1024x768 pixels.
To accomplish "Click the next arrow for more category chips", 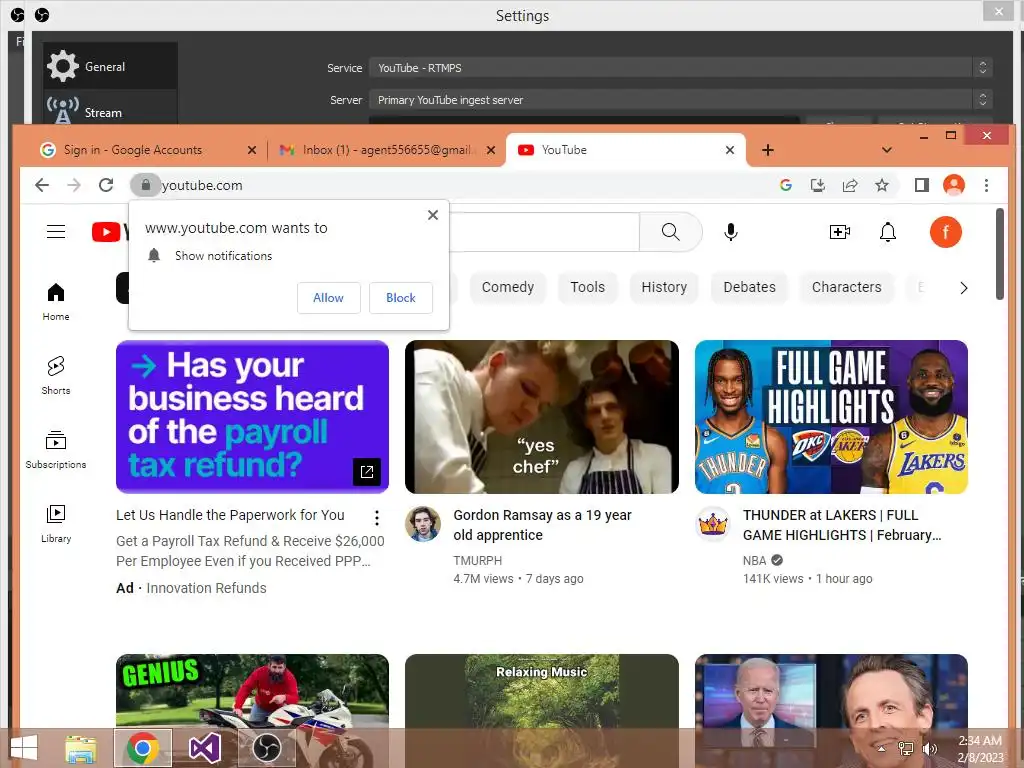I will [x=963, y=288].
